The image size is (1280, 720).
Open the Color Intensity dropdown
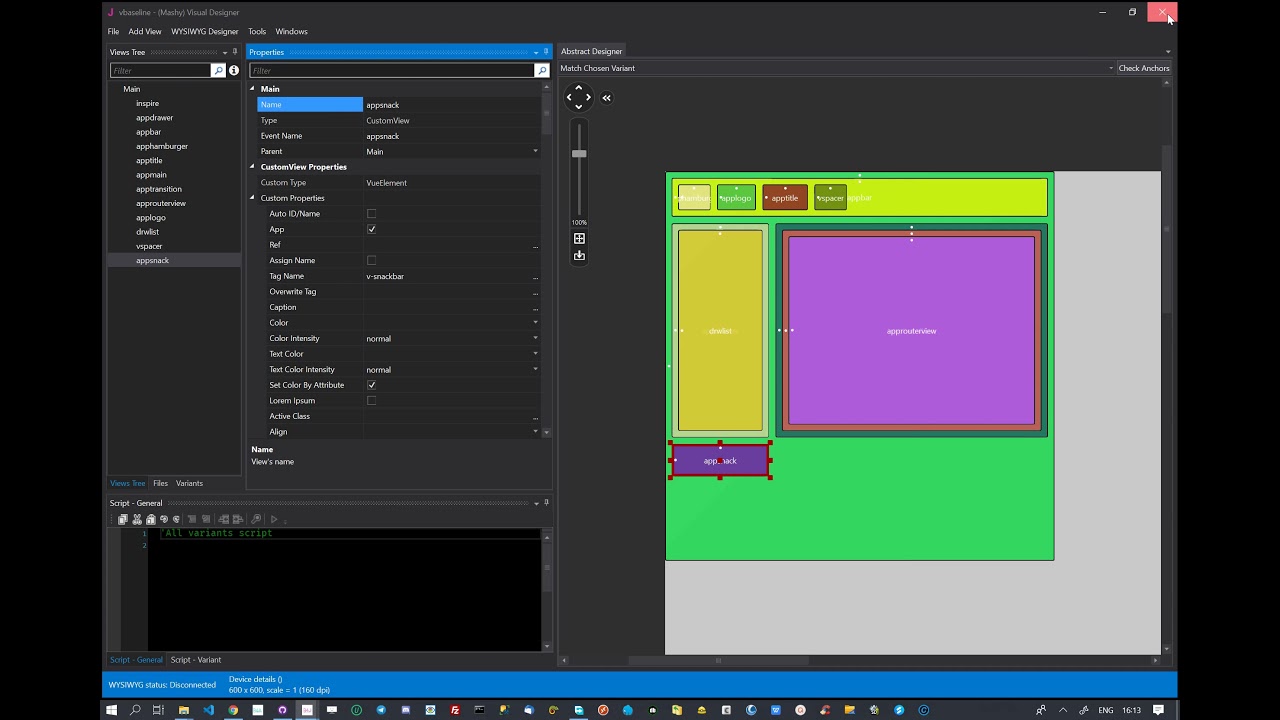click(x=535, y=338)
